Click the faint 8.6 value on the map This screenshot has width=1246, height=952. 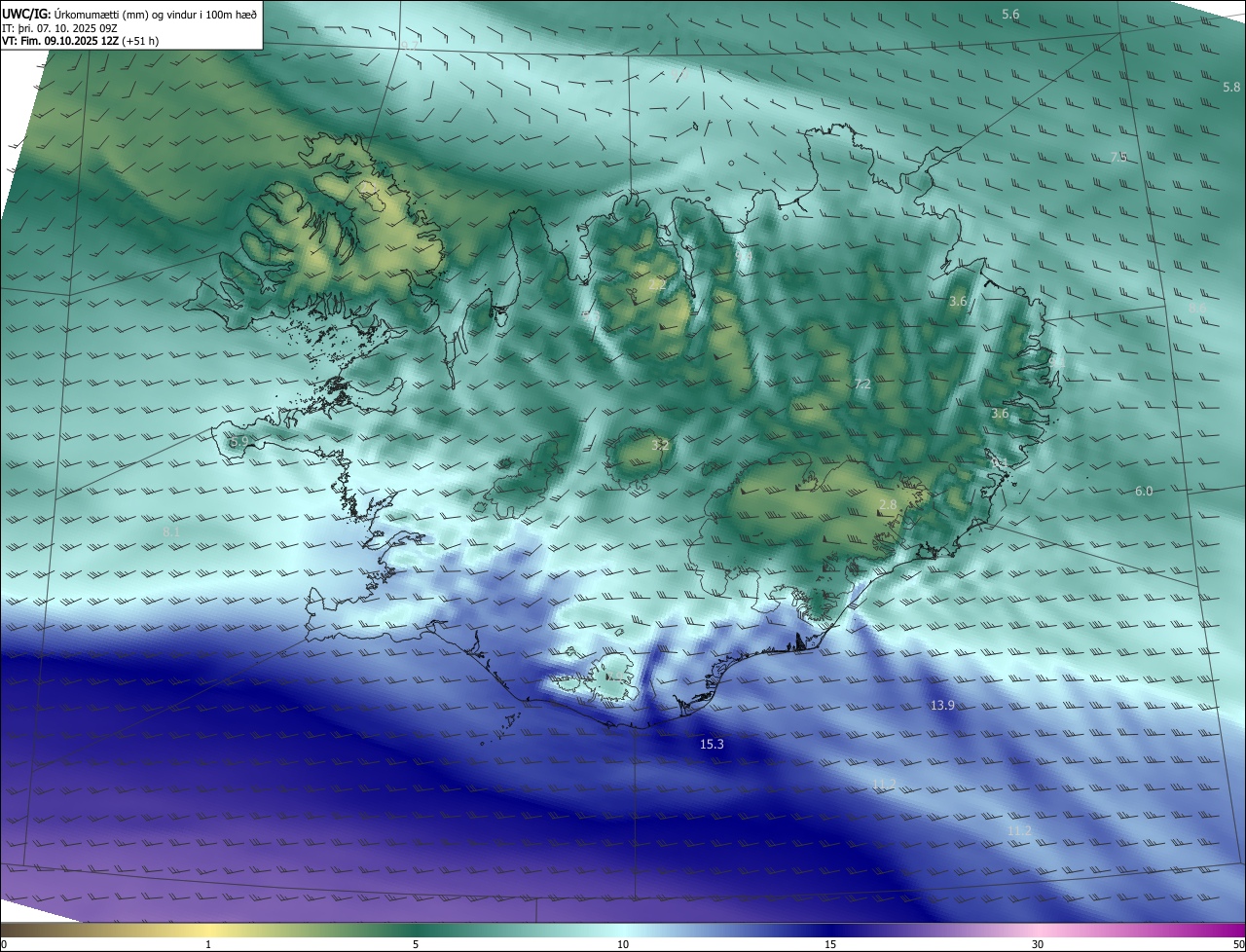click(1196, 308)
